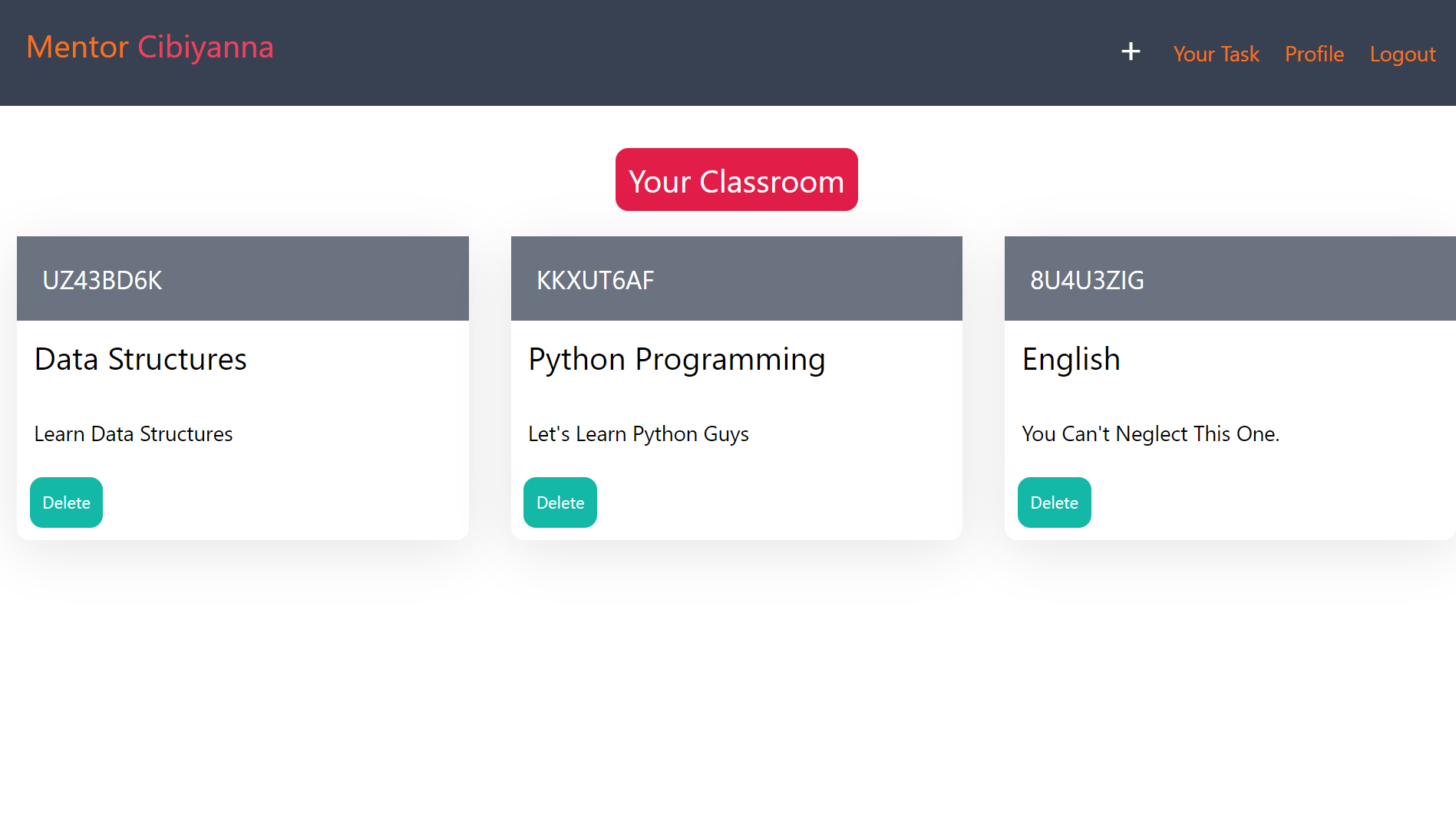The height and width of the screenshot is (827, 1456).
Task: Open the Data Structures classroom title
Action: [x=140, y=359]
